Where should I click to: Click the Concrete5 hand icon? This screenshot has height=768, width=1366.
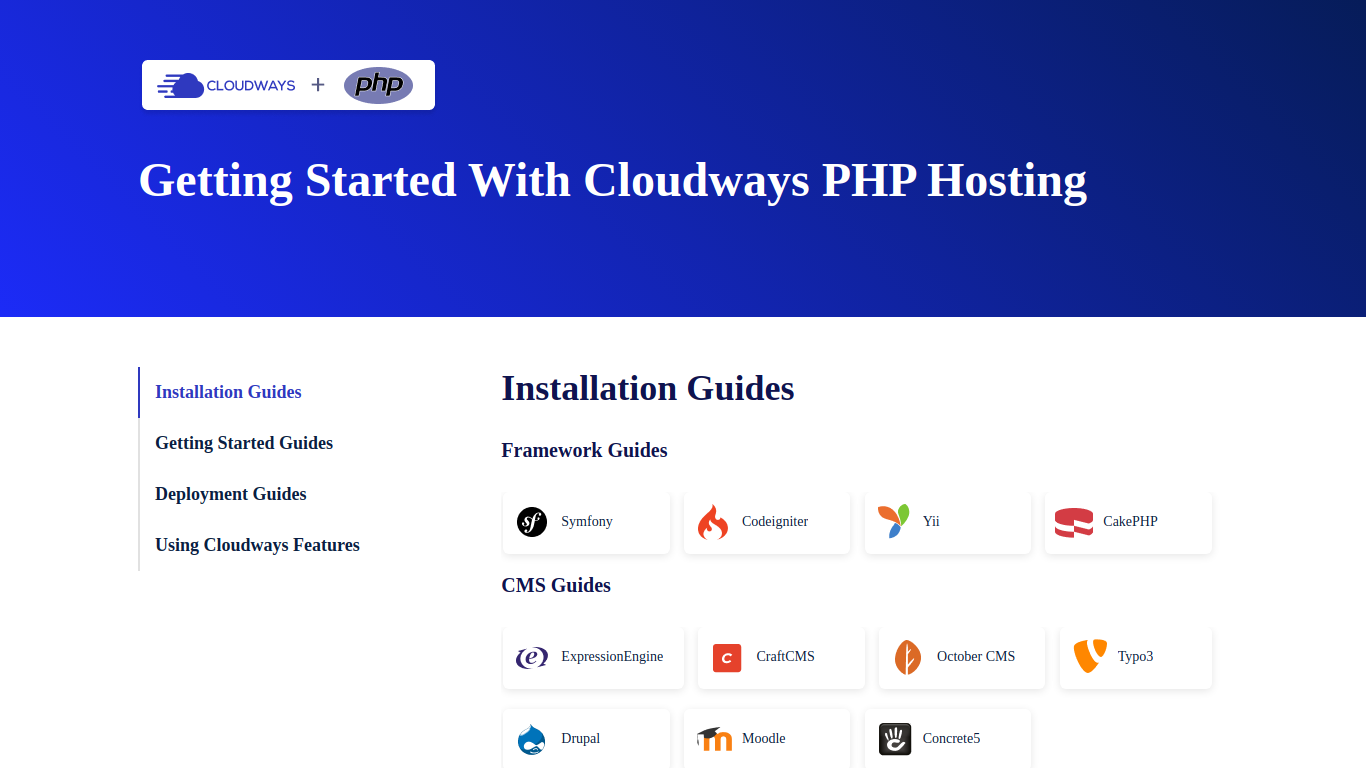(x=894, y=739)
